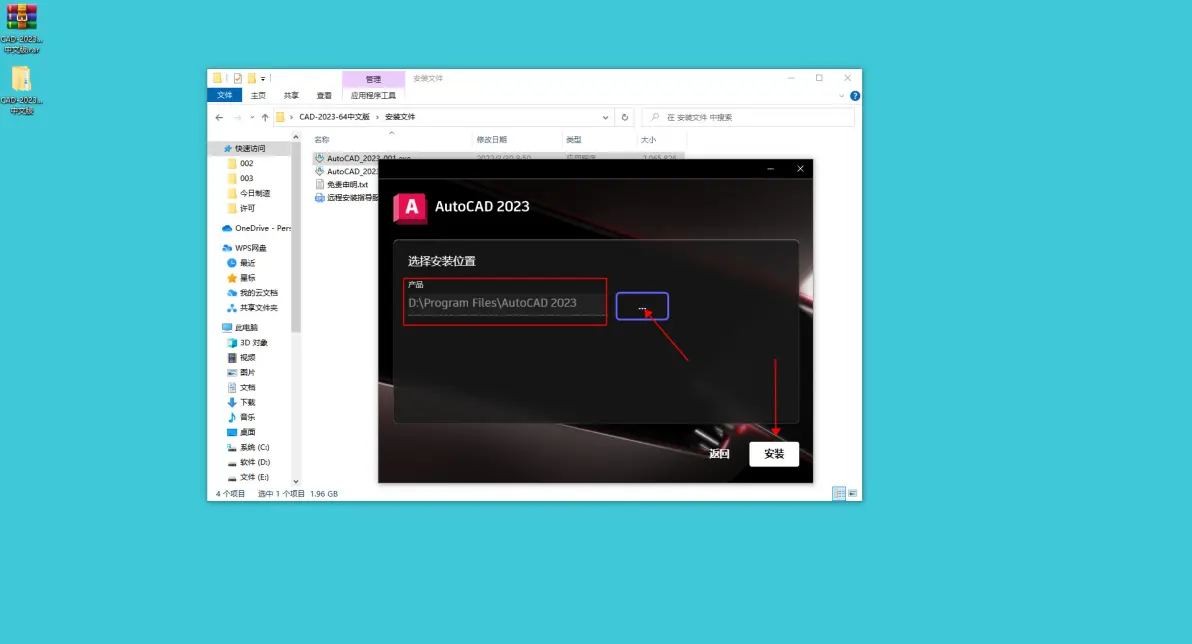Expand the ribbon with the chevron
Viewport: 1192px width, 644px height.
pos(842,96)
